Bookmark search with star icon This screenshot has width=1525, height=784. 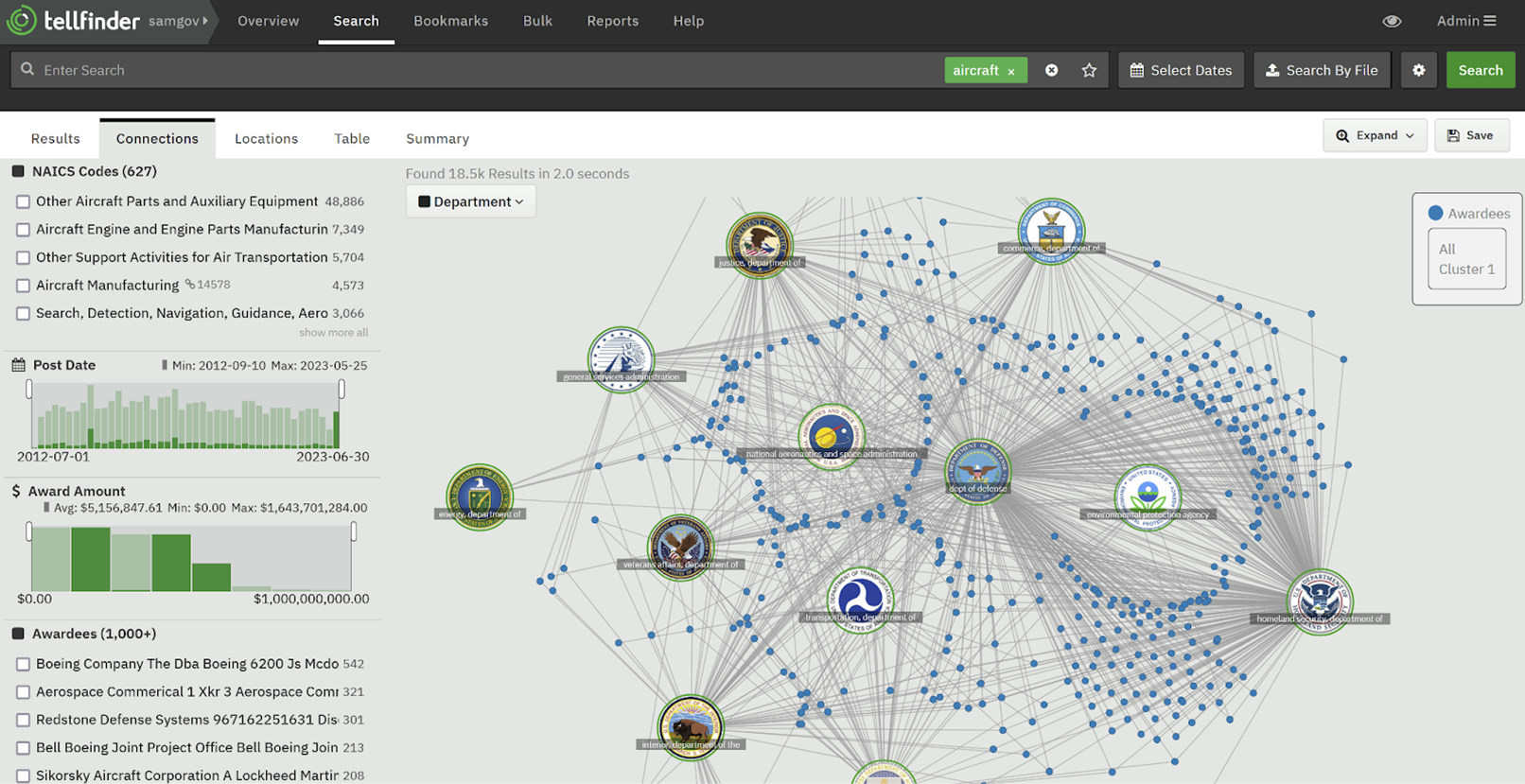pyautogui.click(x=1089, y=70)
